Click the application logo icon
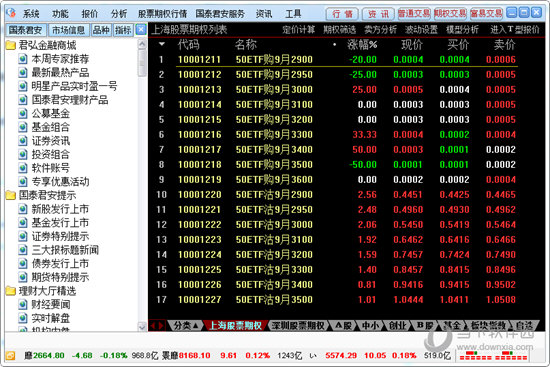This screenshot has width=550, height=367. pos(11,13)
